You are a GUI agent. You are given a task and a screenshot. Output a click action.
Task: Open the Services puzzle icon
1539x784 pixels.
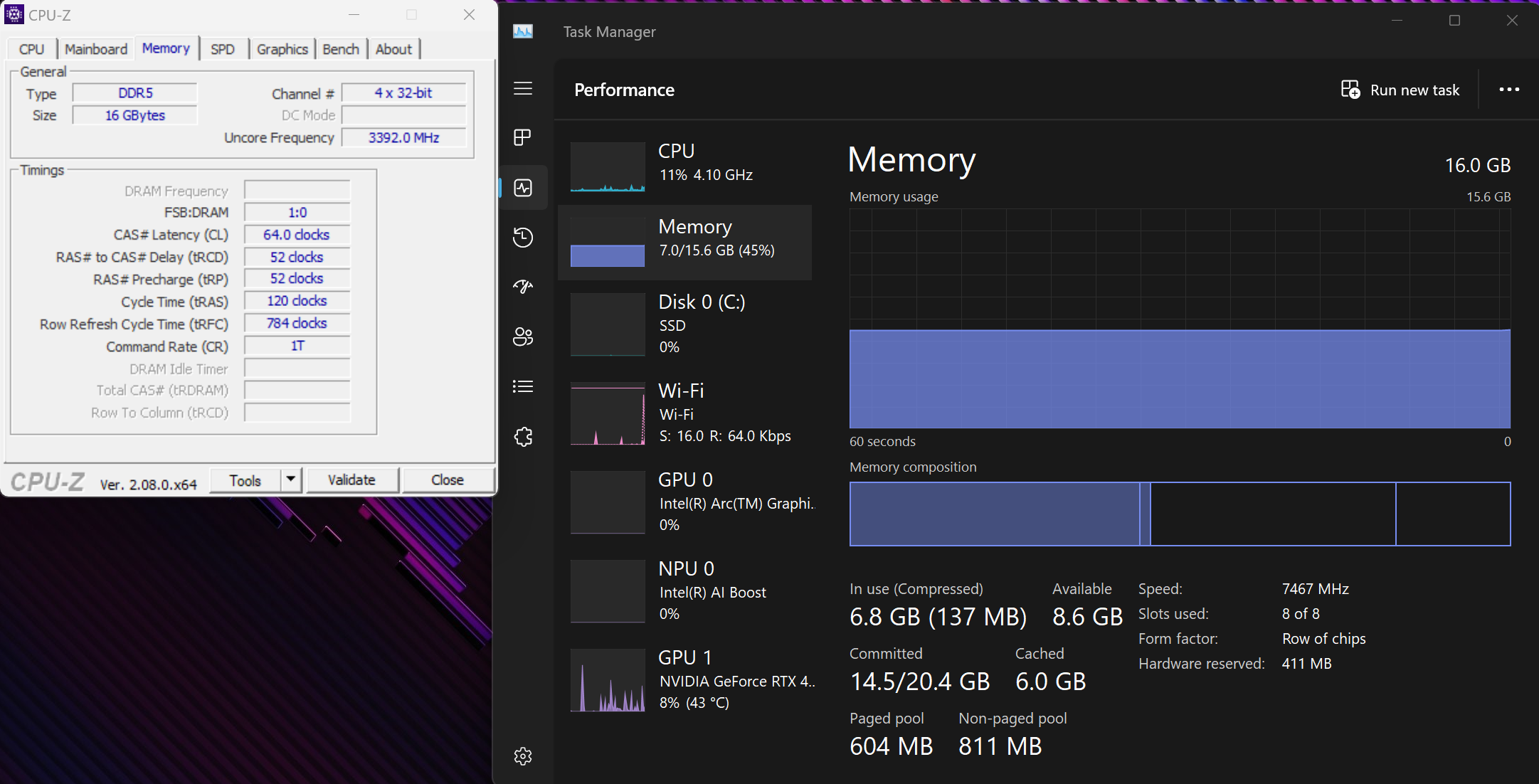(x=523, y=436)
